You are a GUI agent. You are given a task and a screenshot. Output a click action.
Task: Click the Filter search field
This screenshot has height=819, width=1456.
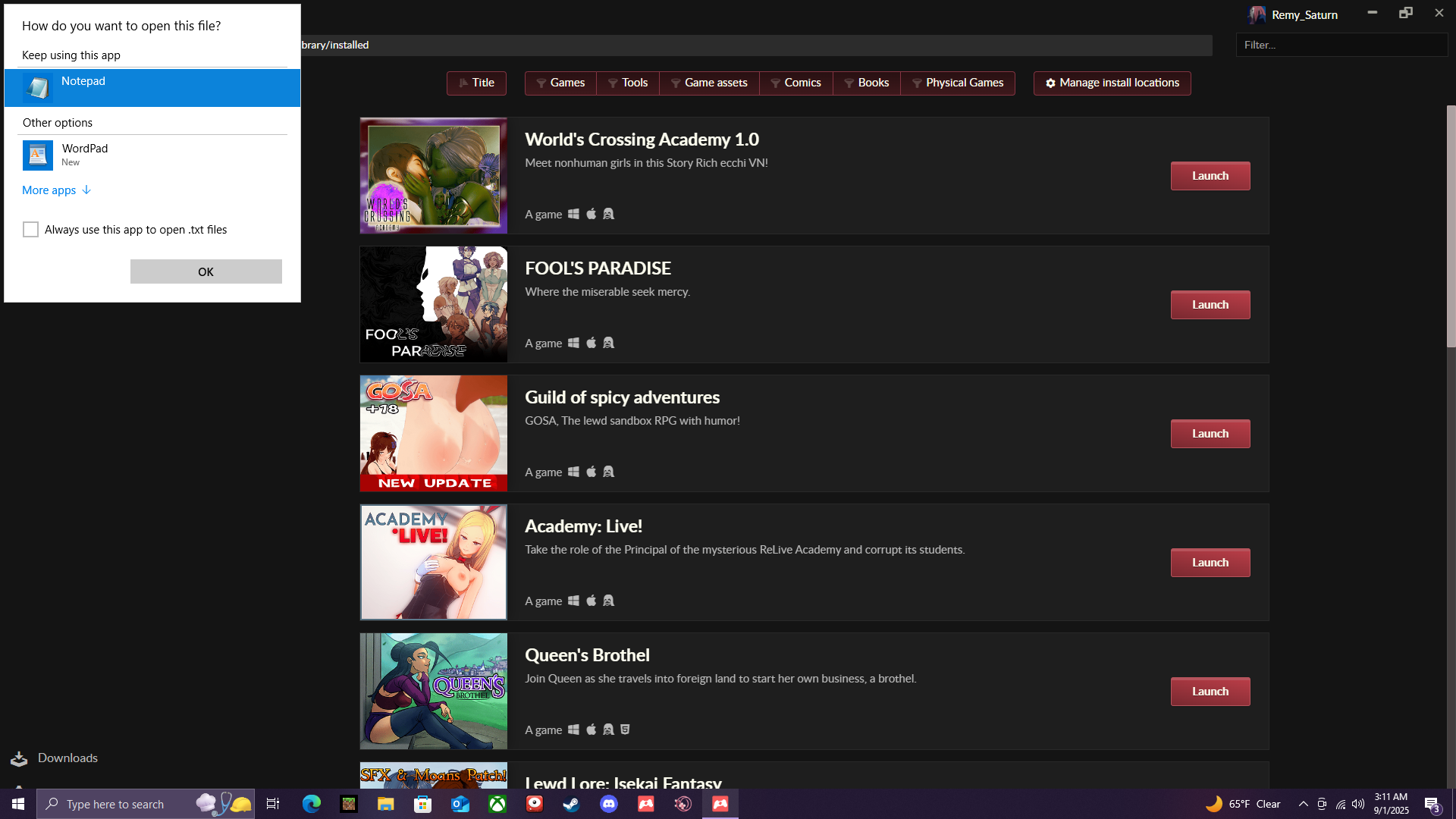tap(1341, 45)
